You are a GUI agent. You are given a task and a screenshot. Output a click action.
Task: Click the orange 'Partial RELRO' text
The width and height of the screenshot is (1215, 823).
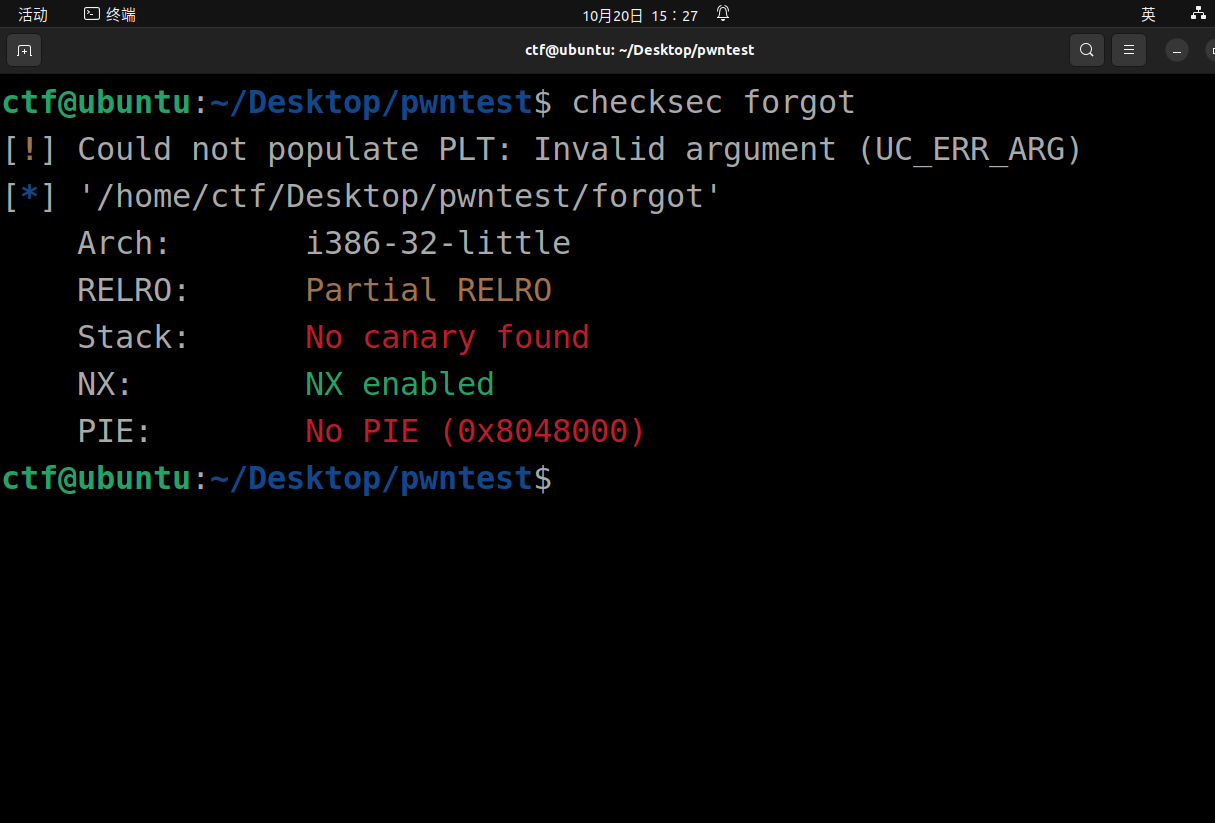[x=428, y=290]
